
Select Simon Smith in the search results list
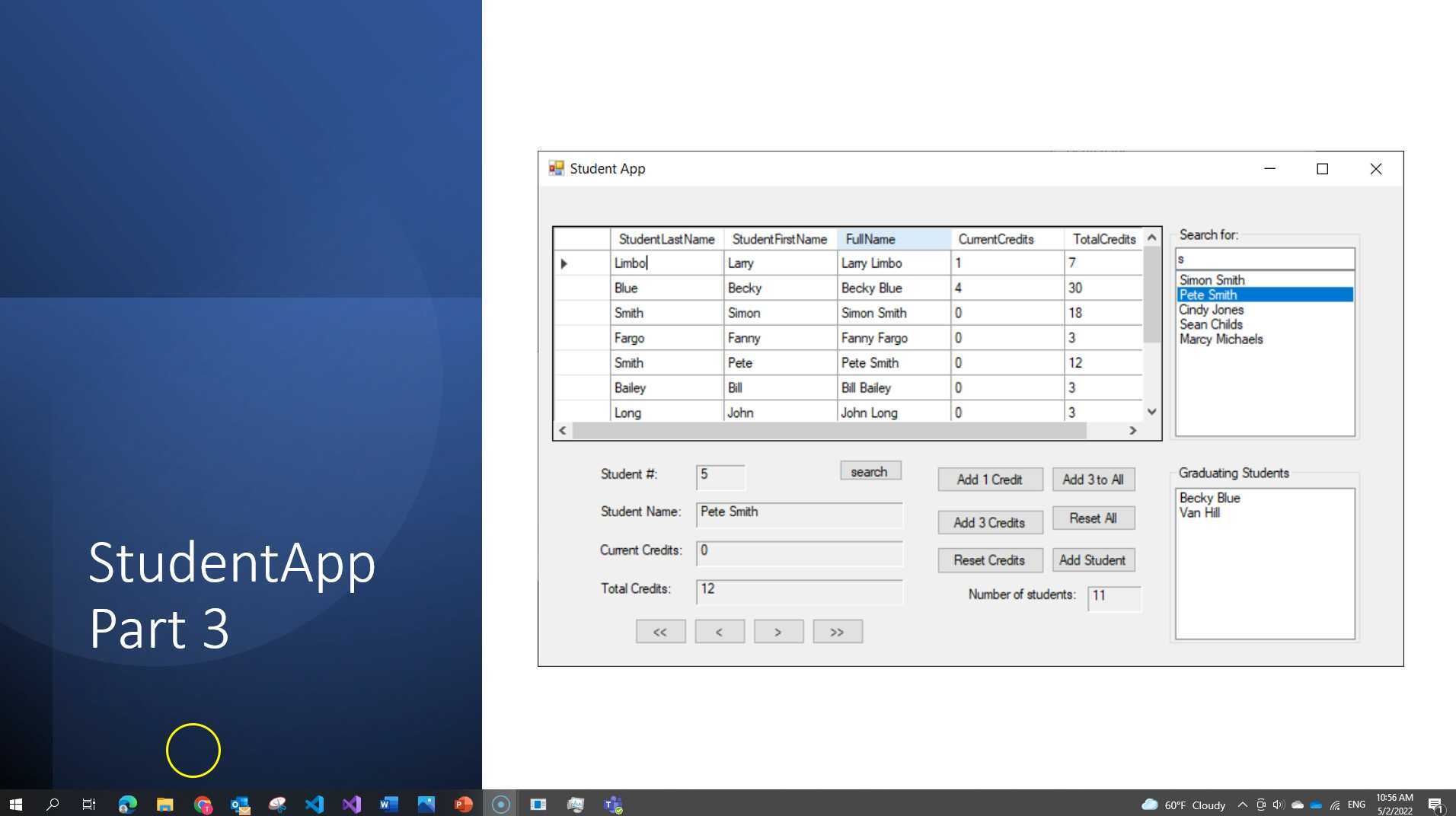click(1212, 280)
